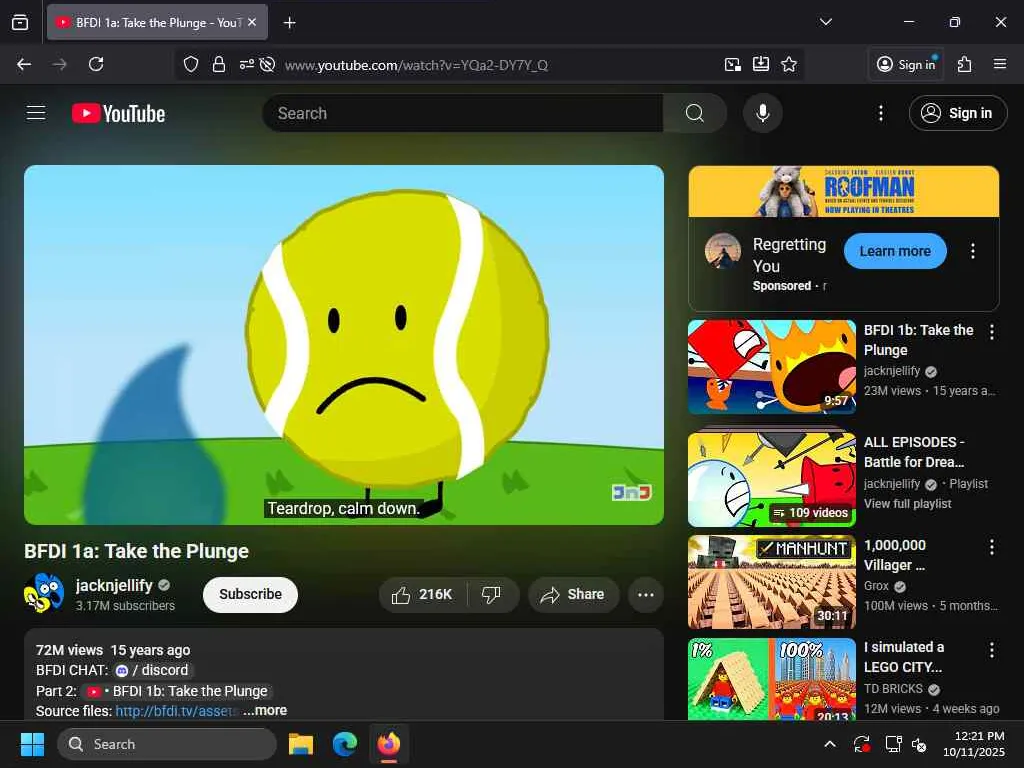The image size is (1024, 768).
Task: Open muted volume icon in system tray
Action: tap(920, 744)
